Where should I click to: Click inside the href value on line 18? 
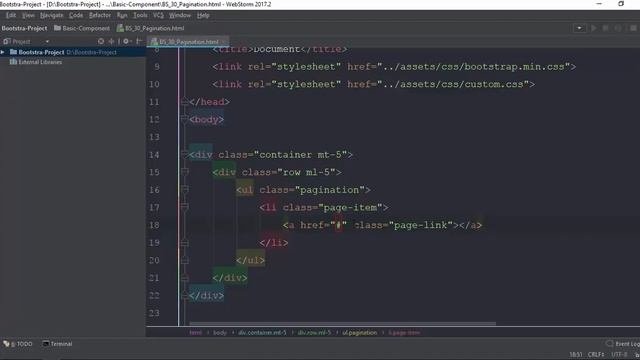tap(338, 225)
